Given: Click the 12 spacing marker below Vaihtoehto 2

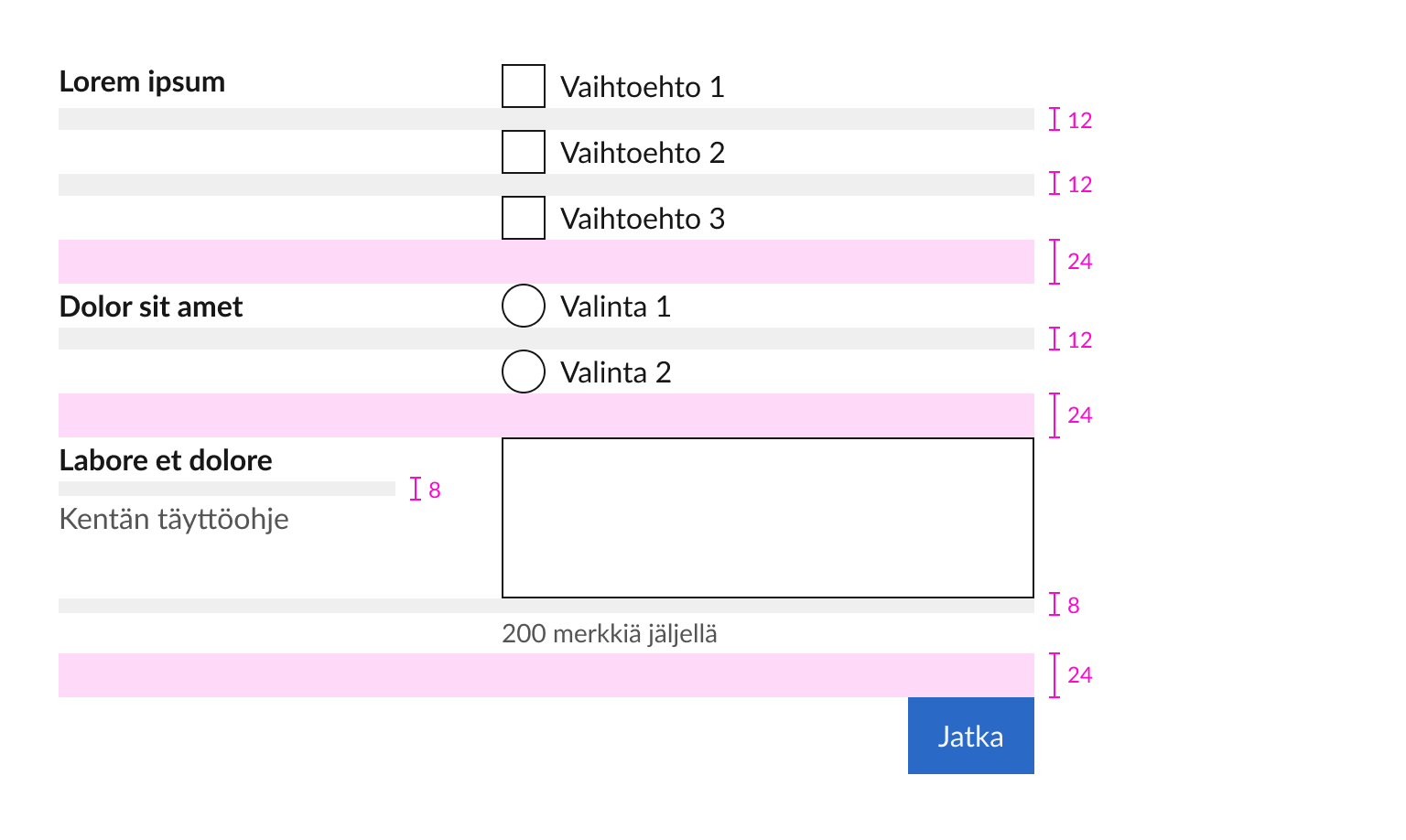Looking at the screenshot, I should (1079, 184).
